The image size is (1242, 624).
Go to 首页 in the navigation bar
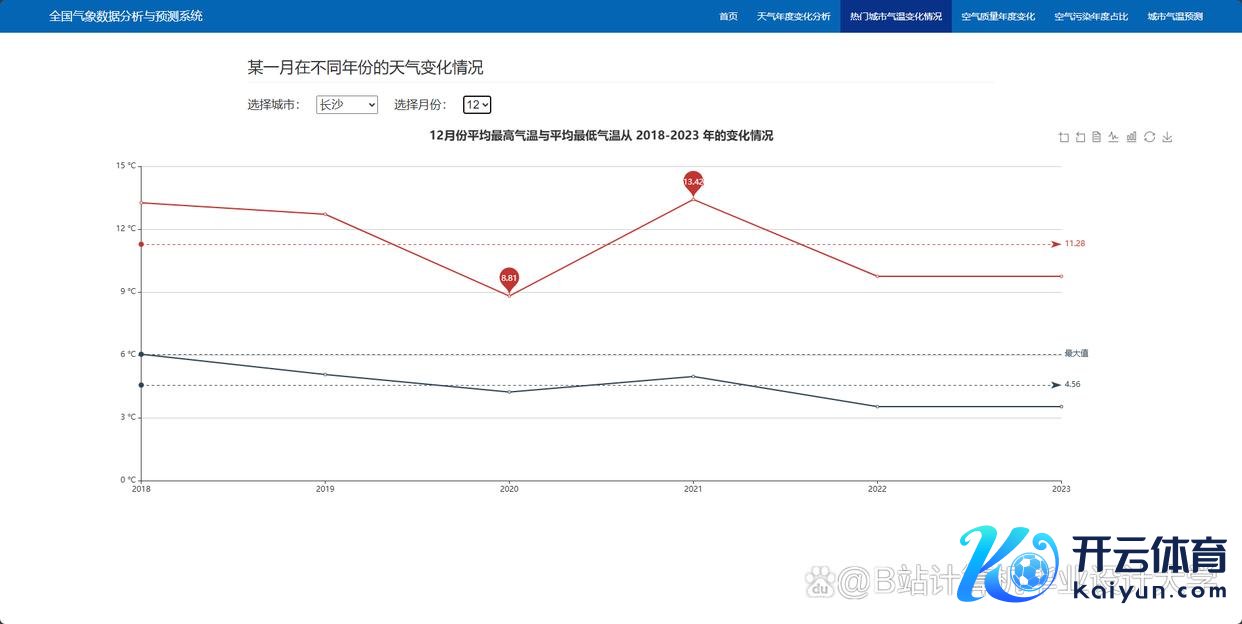point(728,17)
